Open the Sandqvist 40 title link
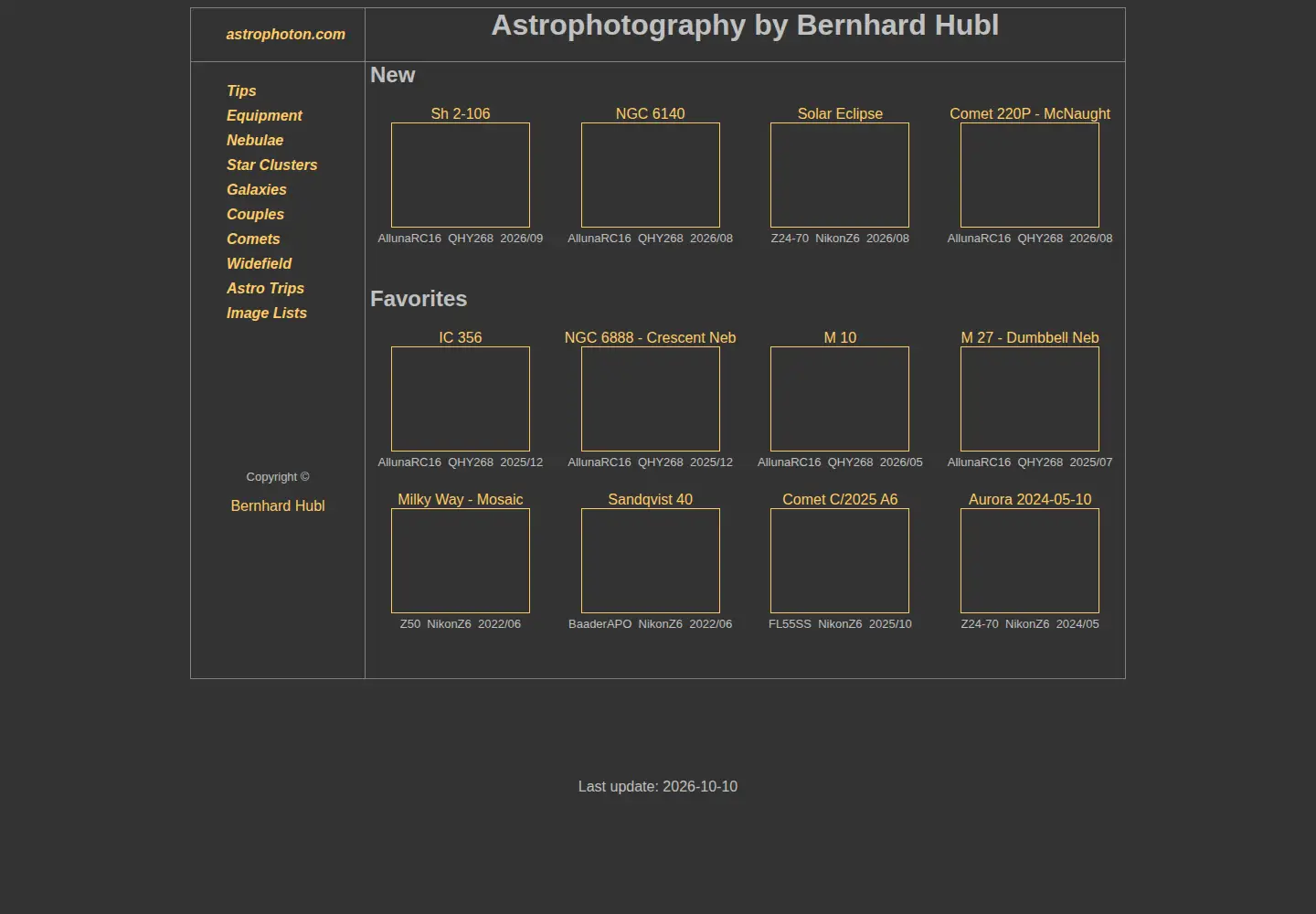The width and height of the screenshot is (1316, 914). coord(651,499)
